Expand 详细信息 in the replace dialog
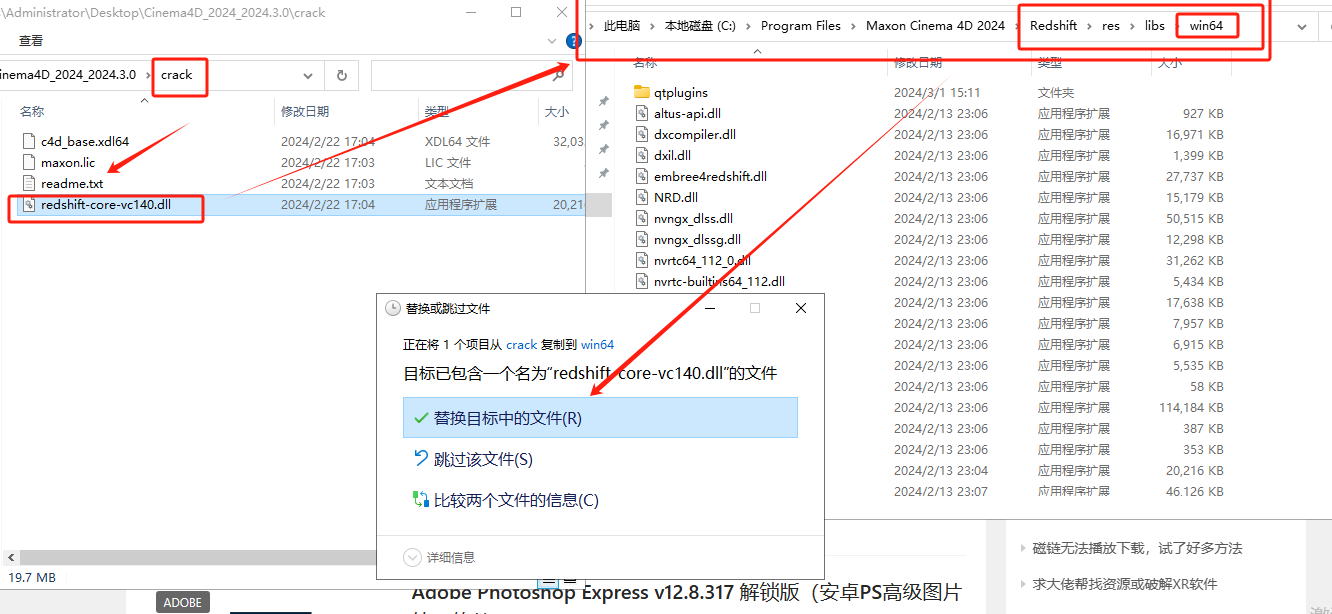Viewport: 1332px width, 614px height. (x=439, y=558)
